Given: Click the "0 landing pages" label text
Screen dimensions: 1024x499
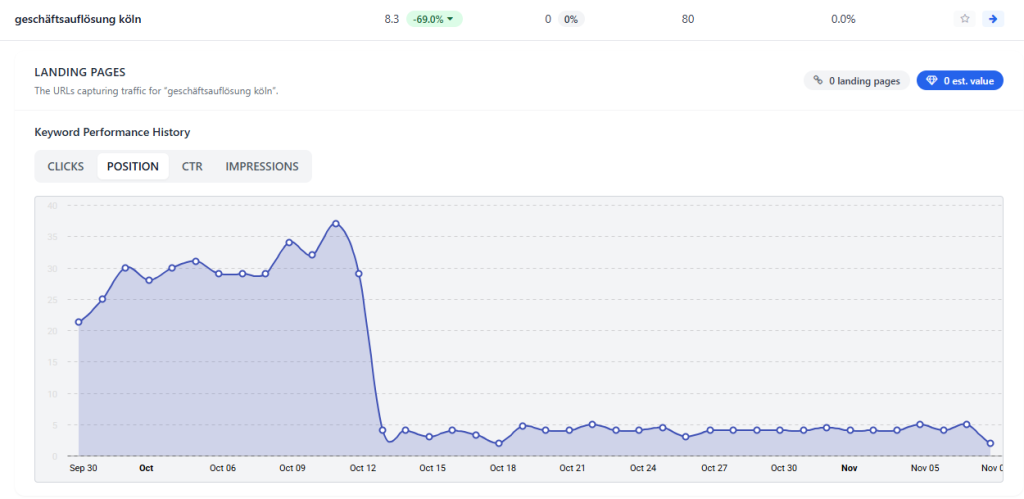Looking at the screenshot, I should pyautogui.click(x=864, y=81).
